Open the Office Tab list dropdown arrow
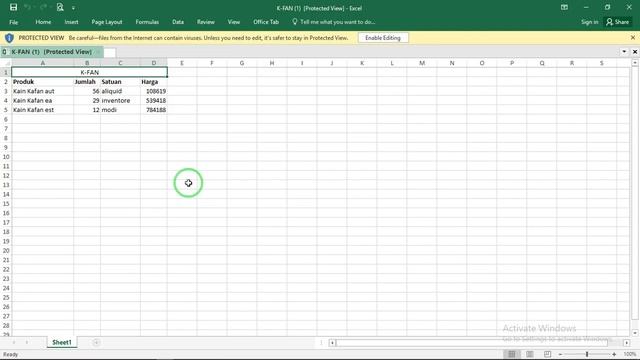This screenshot has width=640, height=360. (x=624, y=52)
